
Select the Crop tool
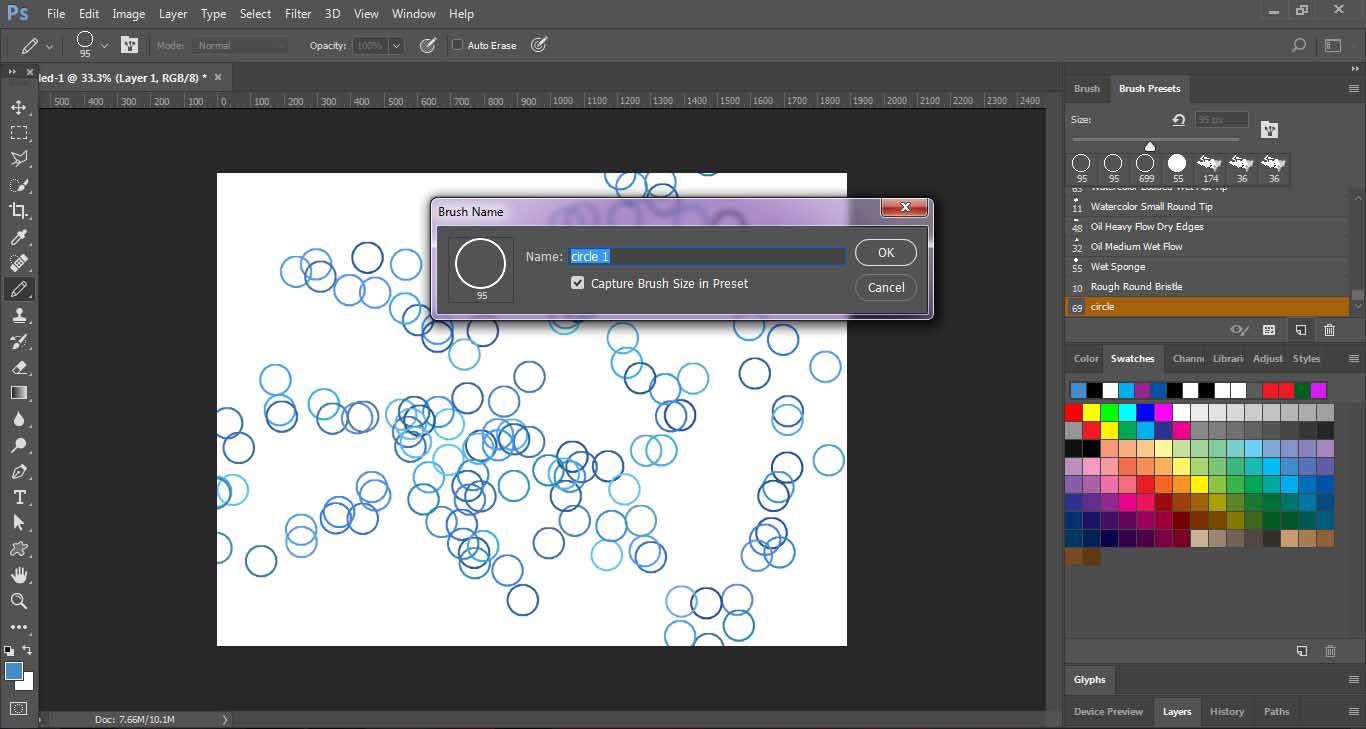(18, 211)
